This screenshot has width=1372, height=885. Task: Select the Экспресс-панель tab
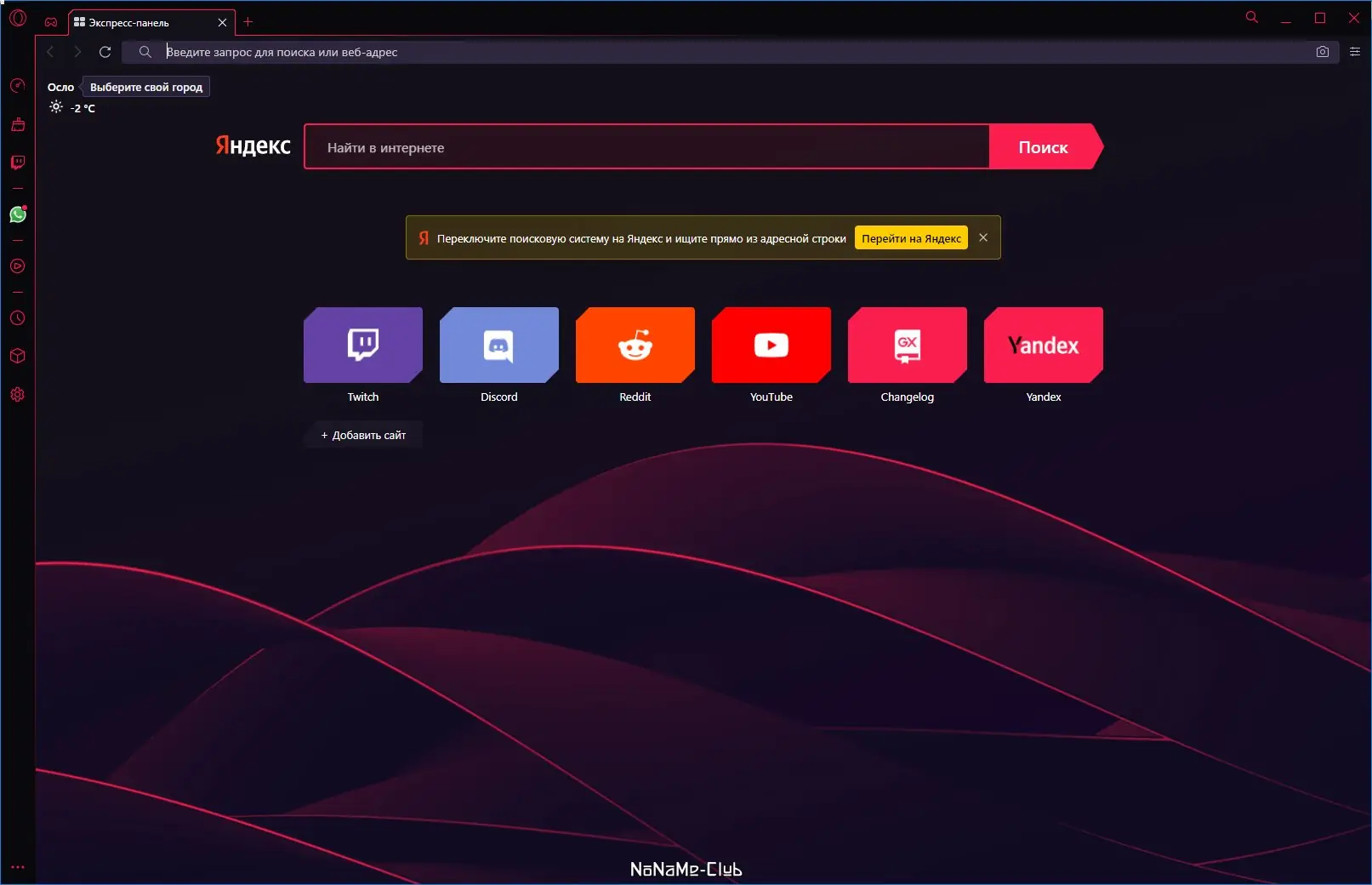coord(151,23)
